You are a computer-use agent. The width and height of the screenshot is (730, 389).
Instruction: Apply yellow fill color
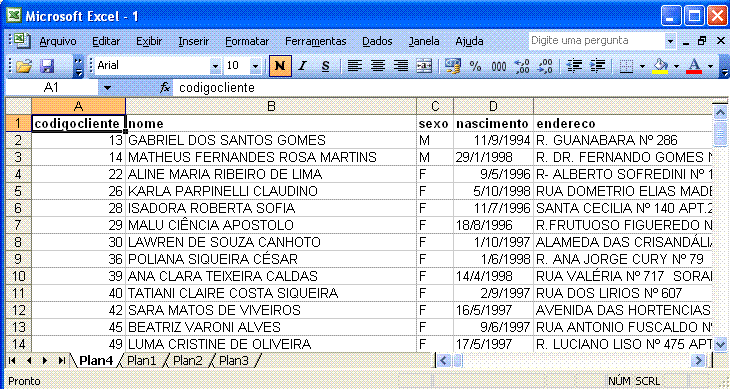(660, 67)
